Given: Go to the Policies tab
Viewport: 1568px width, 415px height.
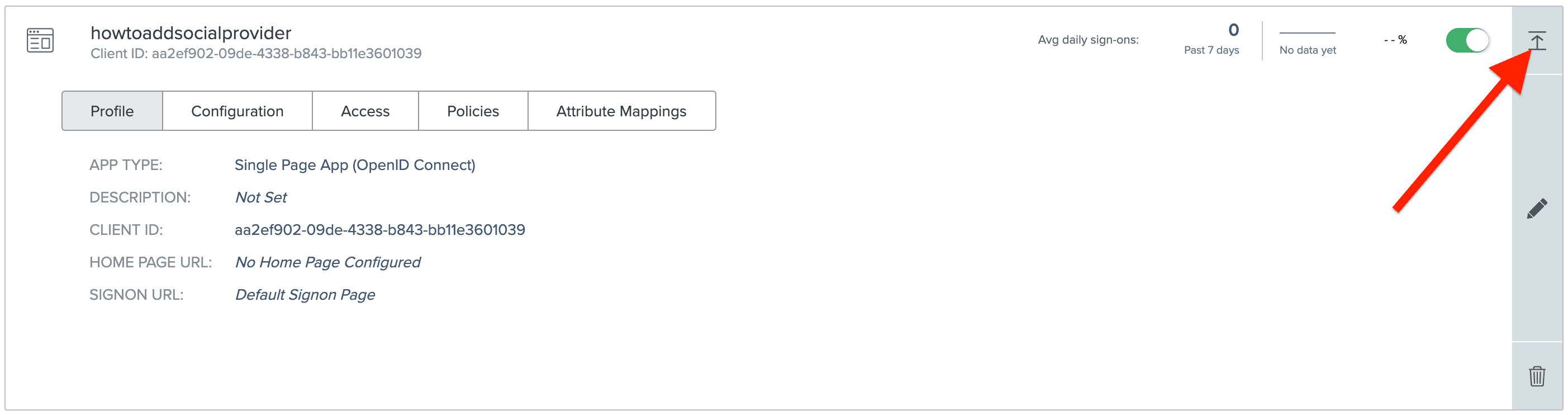Looking at the screenshot, I should pos(473,111).
